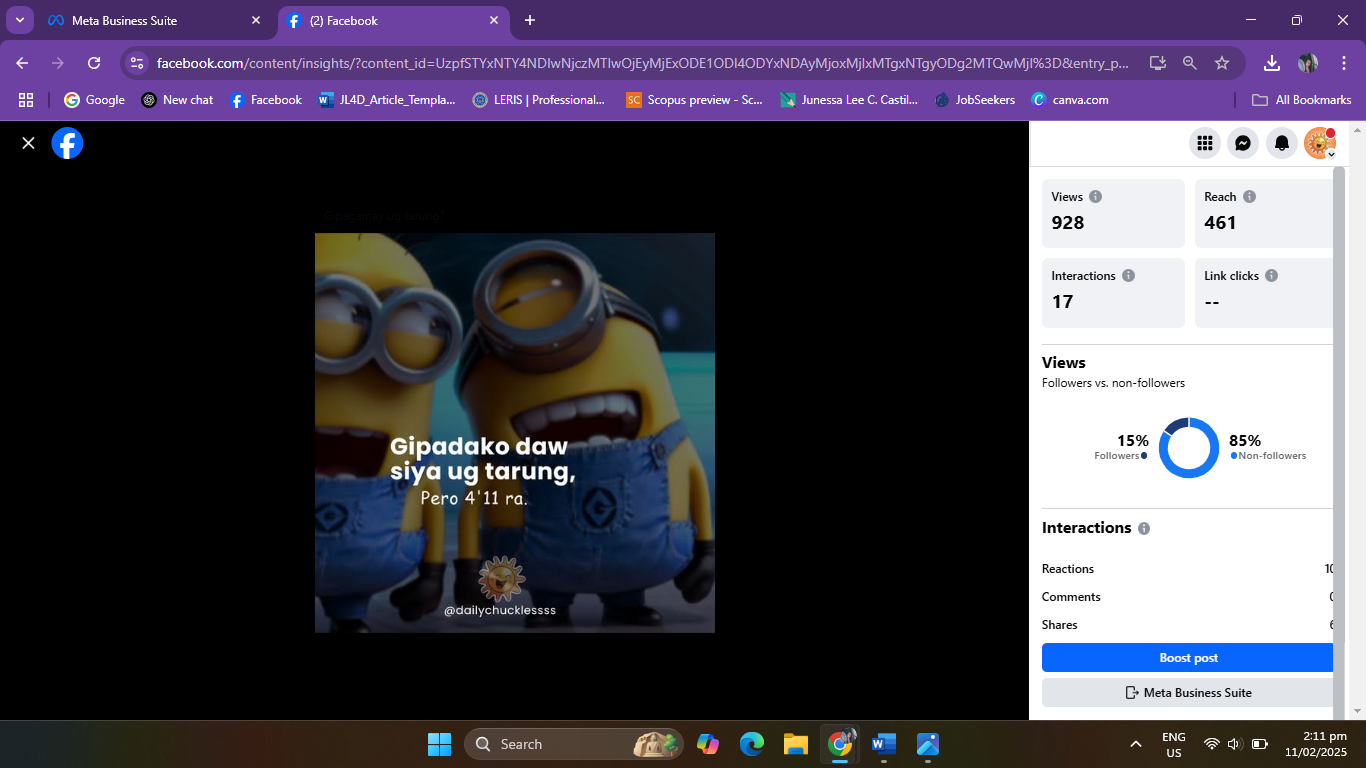Screen dimensions: 1366x768
Task: Click the info icon next to Link clicks
Action: click(x=1271, y=276)
